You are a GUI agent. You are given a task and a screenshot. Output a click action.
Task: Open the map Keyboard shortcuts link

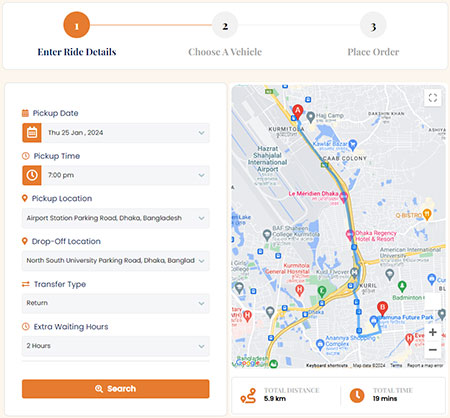tap(327, 366)
